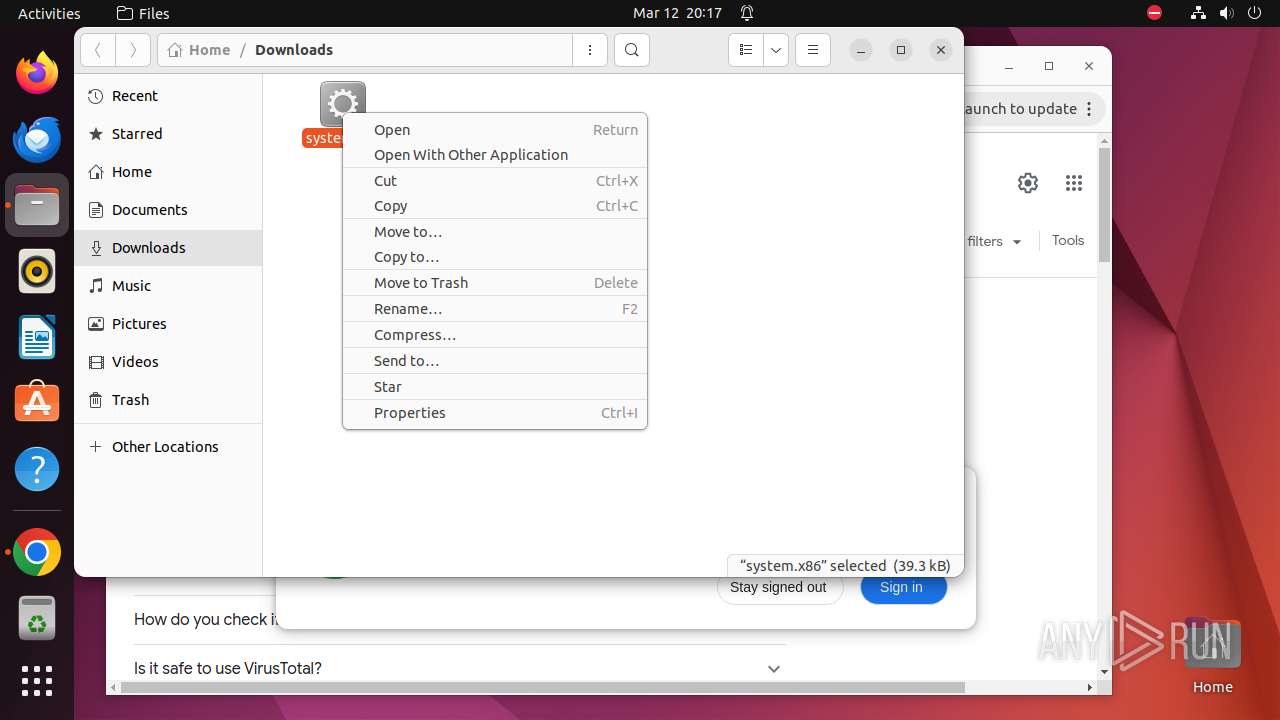
Task: Select Move to Trash
Action: pyautogui.click(x=495, y=283)
